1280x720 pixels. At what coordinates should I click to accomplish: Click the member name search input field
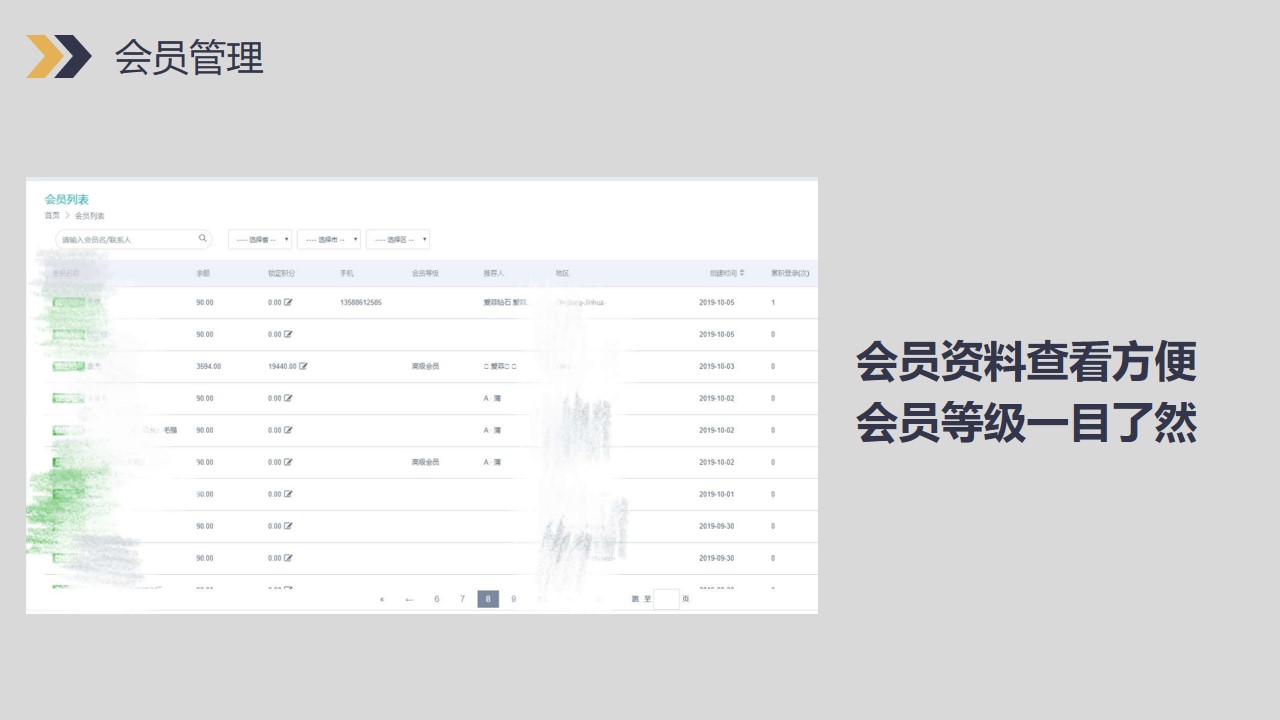(x=125, y=240)
